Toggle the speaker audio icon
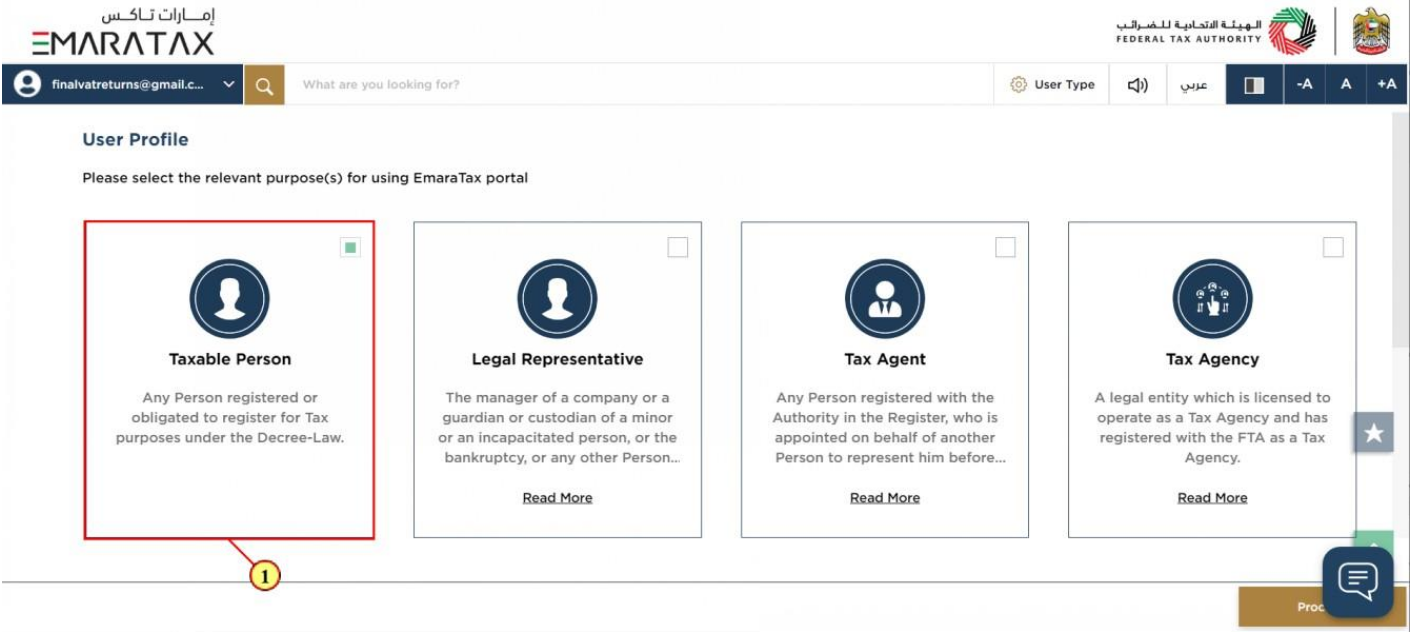Screen dimensions: 1410x632 click(x=1138, y=85)
